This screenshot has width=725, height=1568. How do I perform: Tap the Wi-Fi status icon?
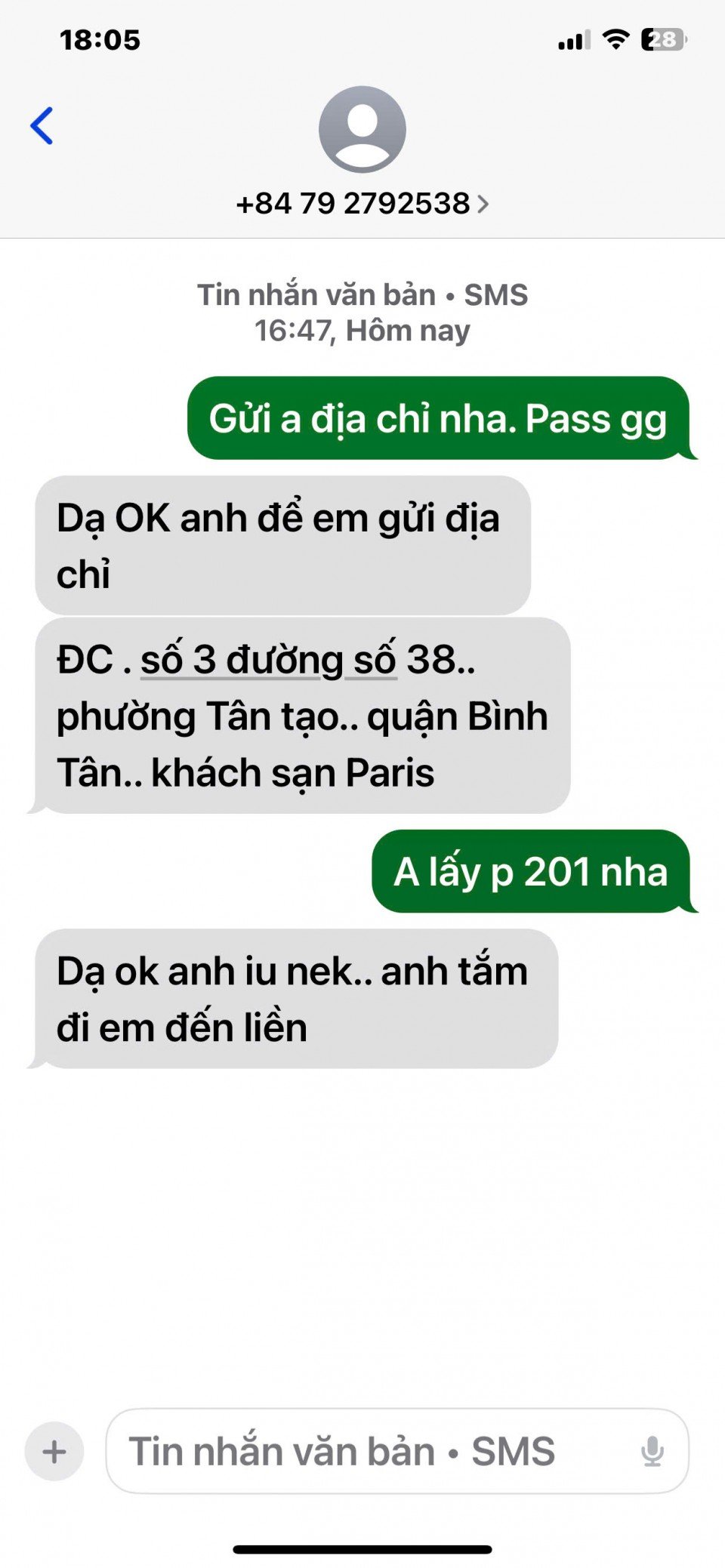tap(615, 39)
